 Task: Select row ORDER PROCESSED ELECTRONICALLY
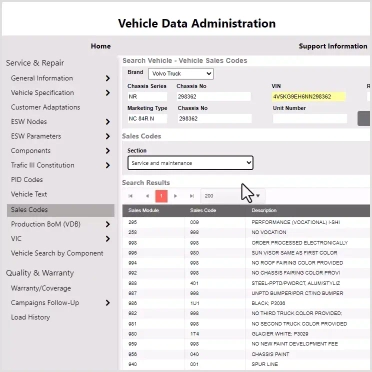point(246,243)
